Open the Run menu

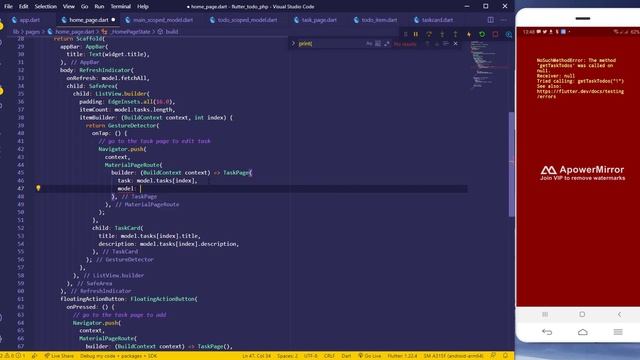pyautogui.click(x=99, y=6)
